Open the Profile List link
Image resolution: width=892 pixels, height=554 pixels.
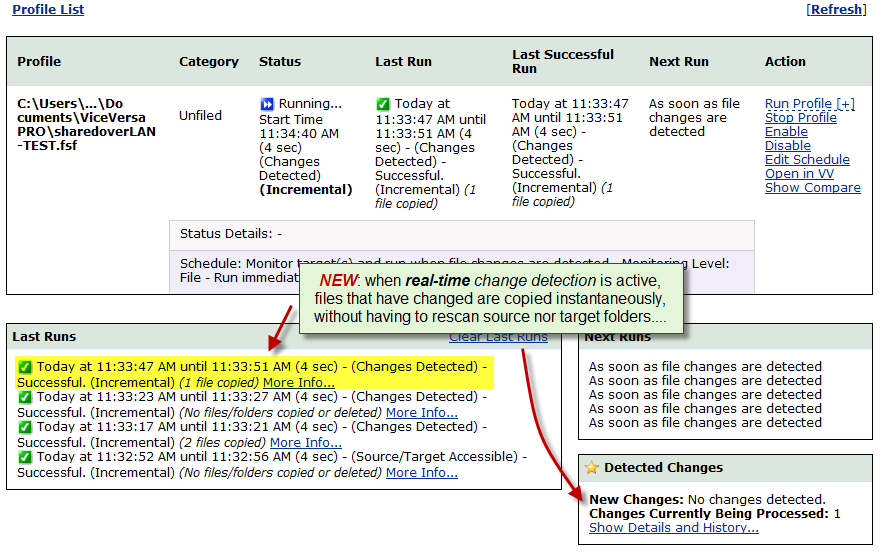(48, 10)
